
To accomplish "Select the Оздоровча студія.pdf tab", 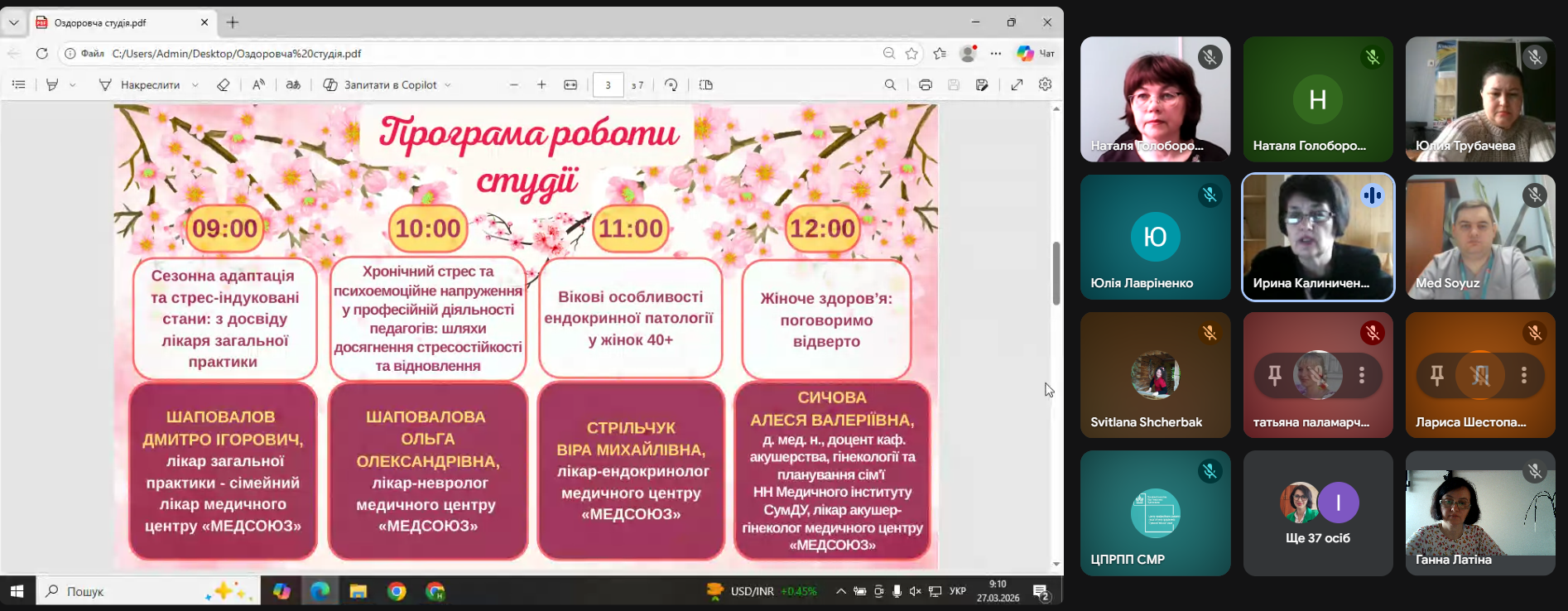I will (x=116, y=22).
